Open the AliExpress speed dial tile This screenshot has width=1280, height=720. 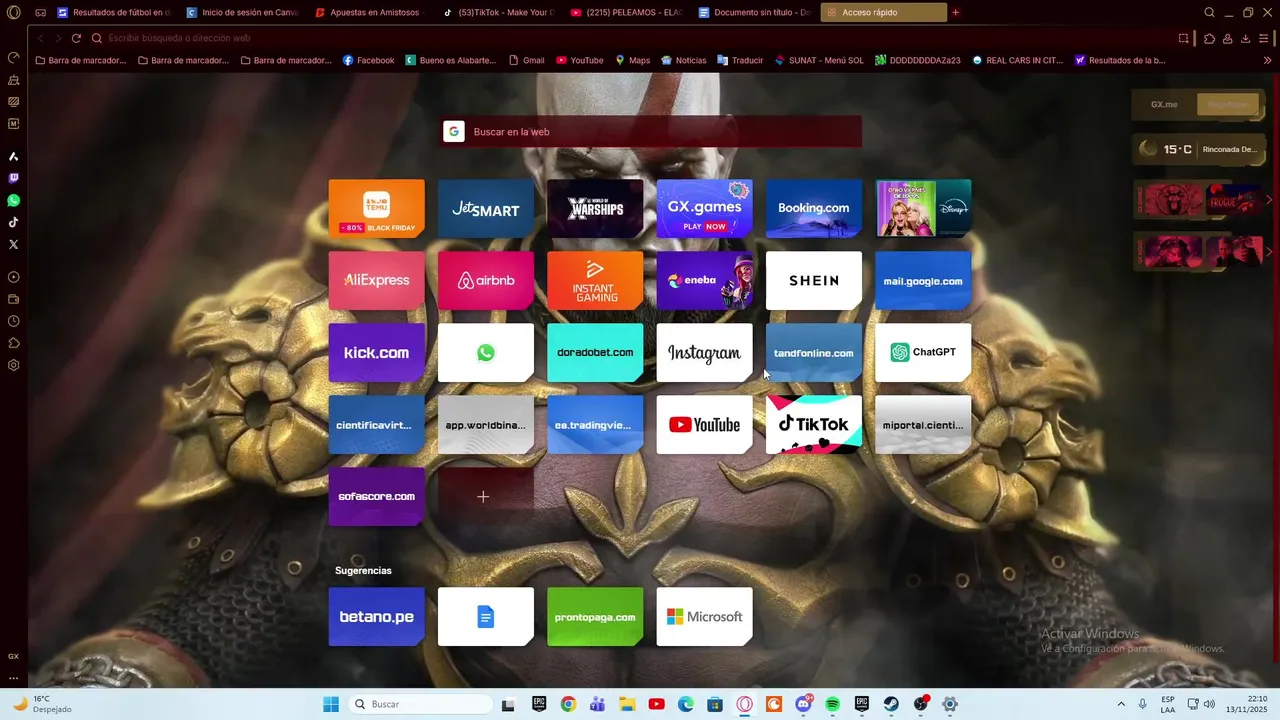pos(376,281)
